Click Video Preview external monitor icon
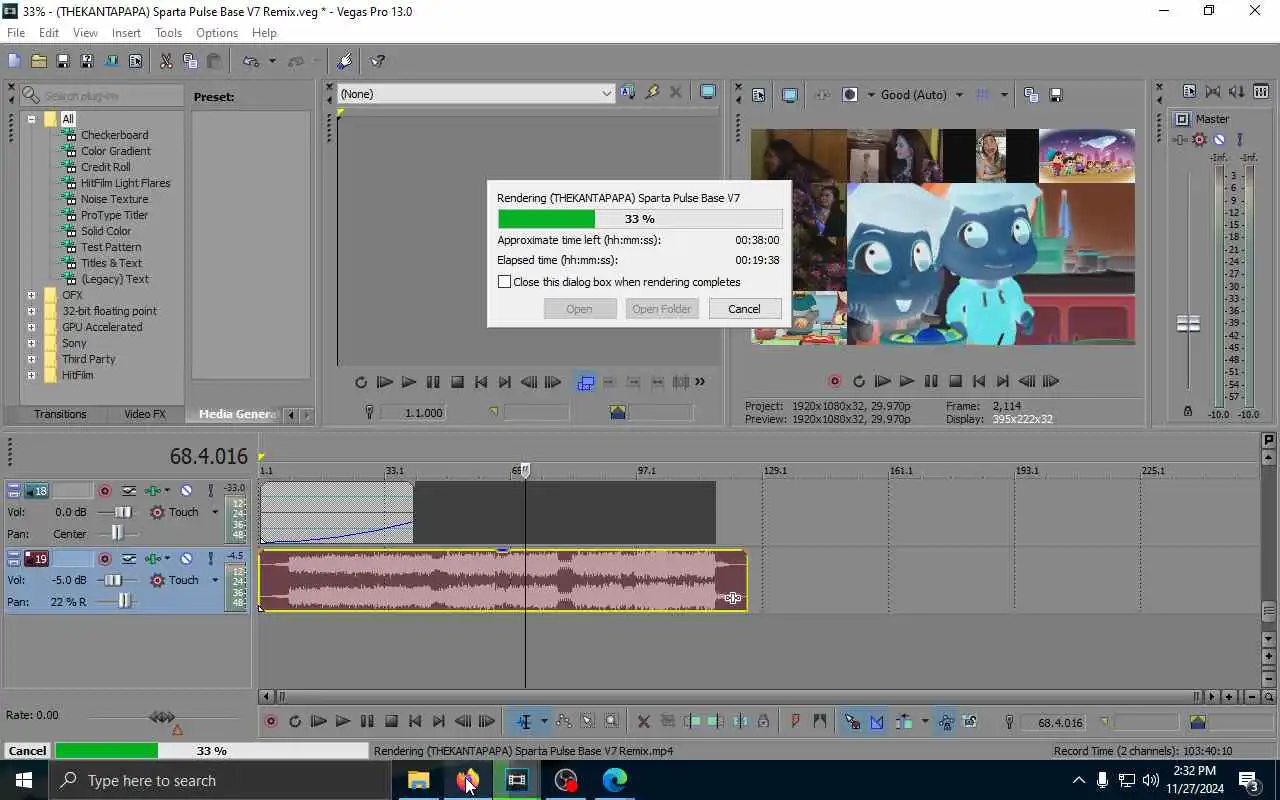 (x=790, y=95)
